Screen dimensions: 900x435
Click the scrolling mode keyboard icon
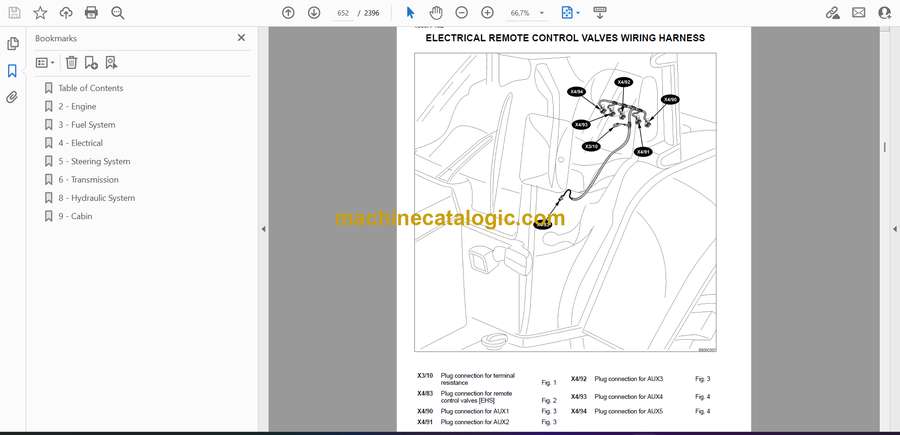pyautogui.click(x=600, y=13)
